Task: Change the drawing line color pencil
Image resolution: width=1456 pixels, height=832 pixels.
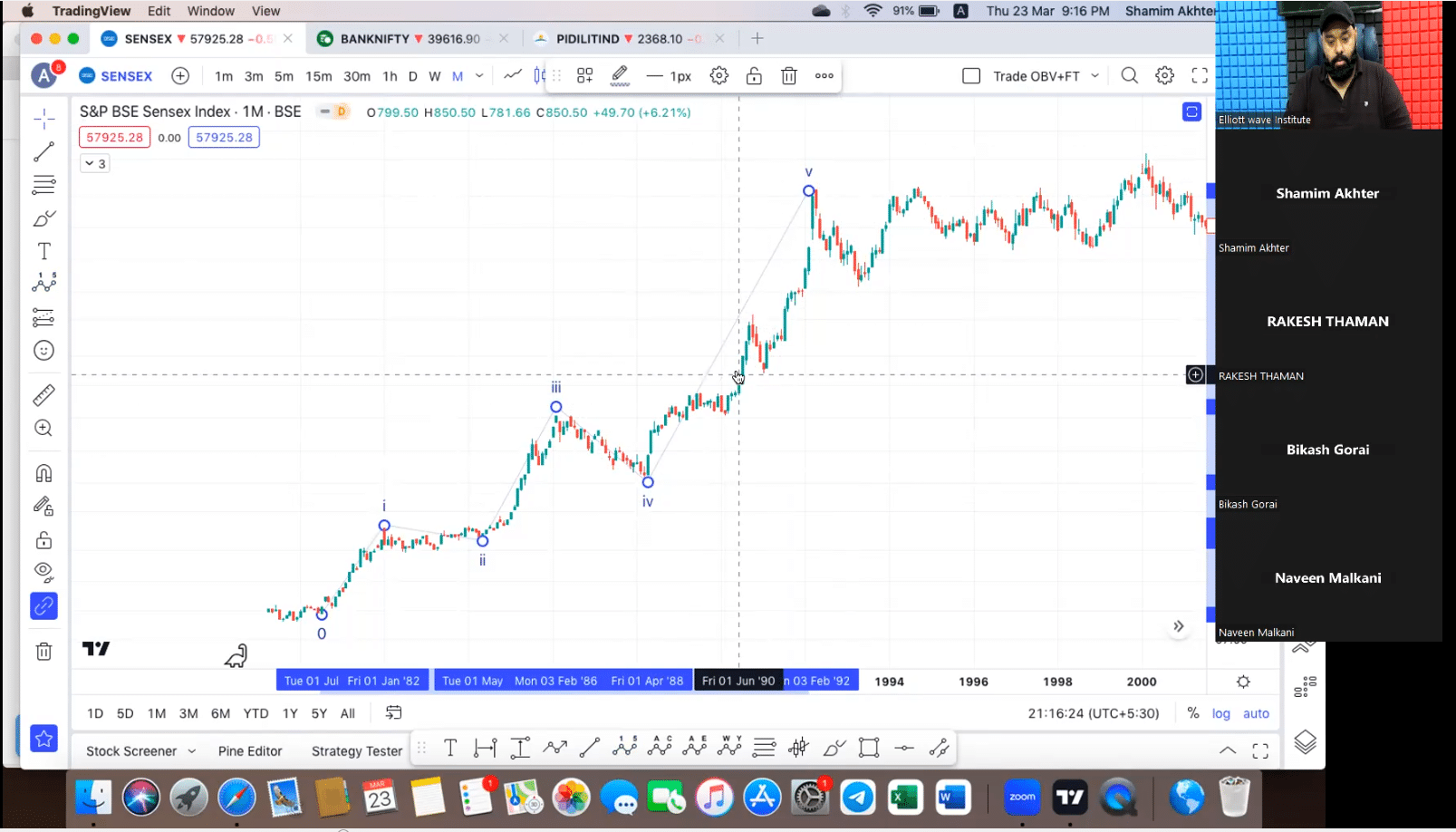Action: point(620,76)
